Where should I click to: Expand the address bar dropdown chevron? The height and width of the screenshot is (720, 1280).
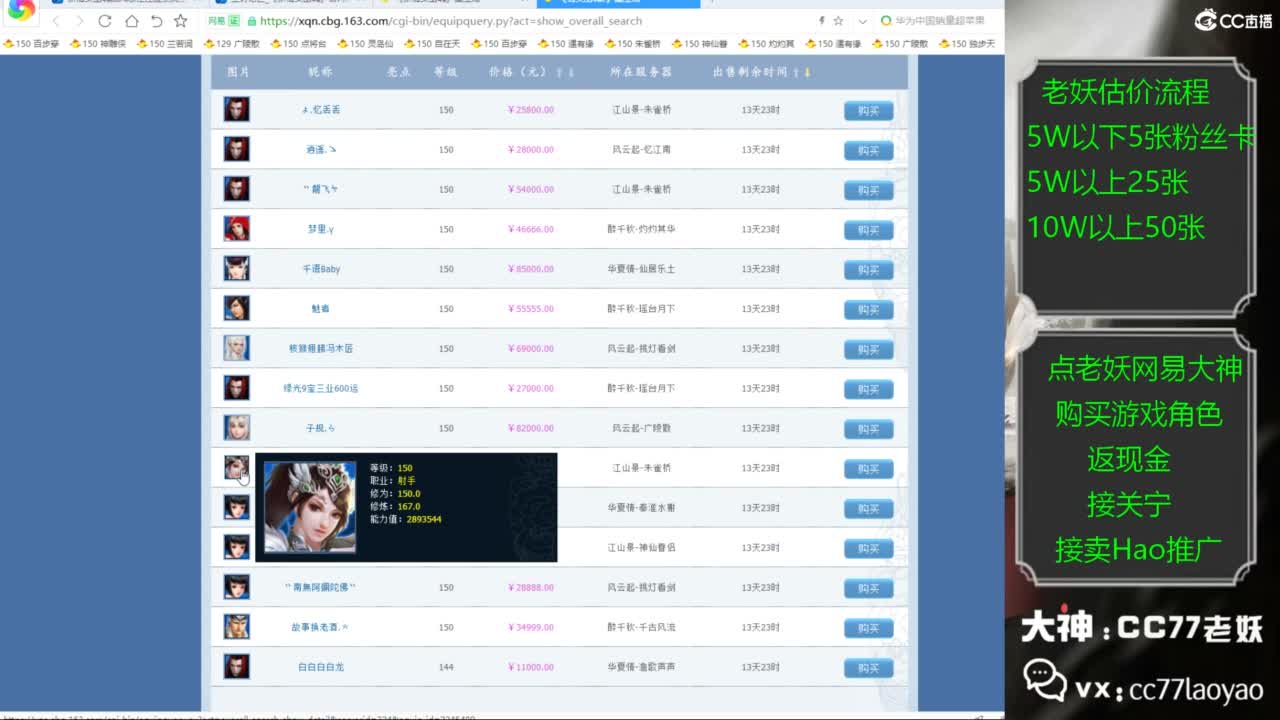pos(861,21)
